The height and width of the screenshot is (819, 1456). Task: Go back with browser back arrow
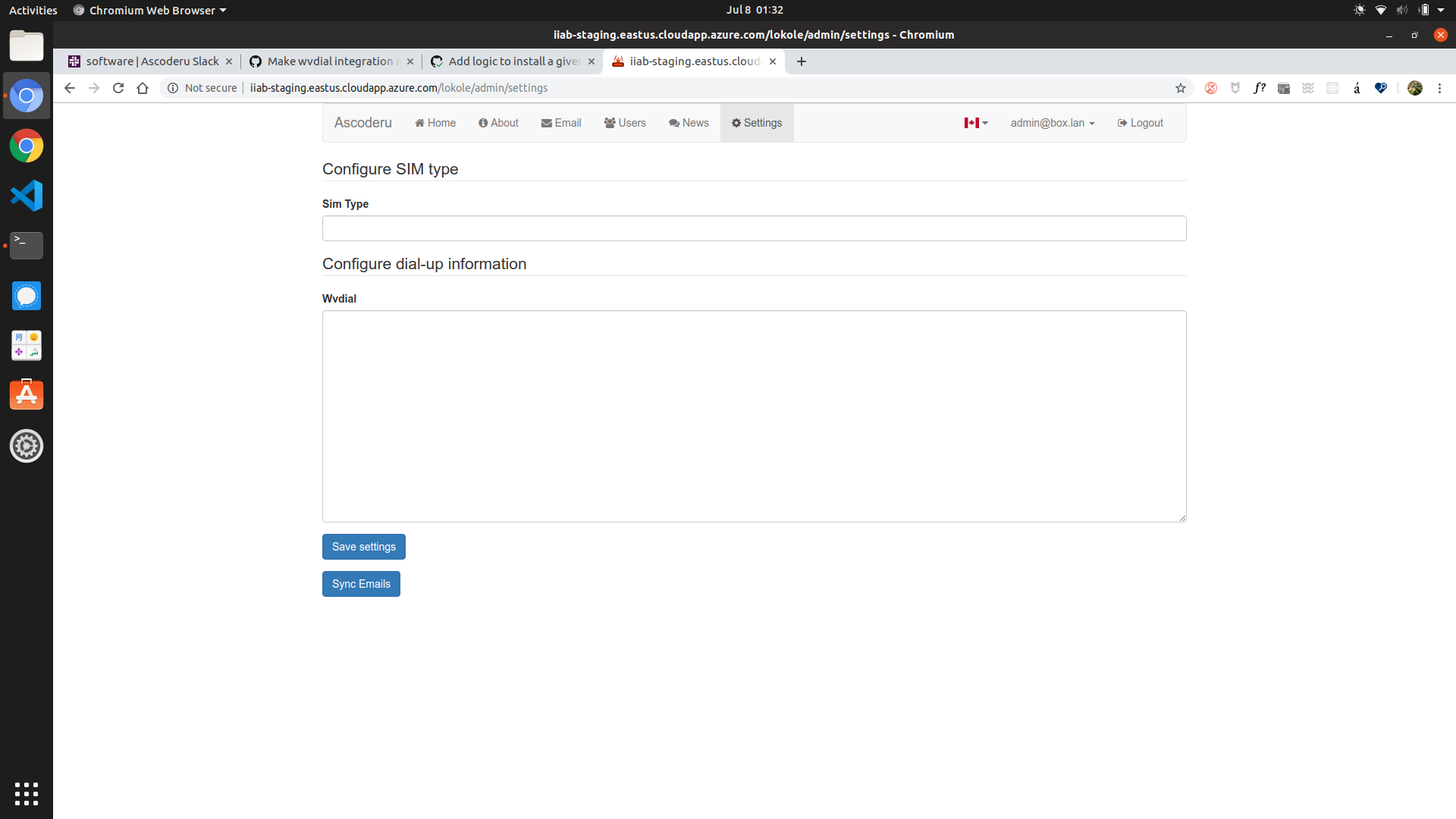point(70,88)
